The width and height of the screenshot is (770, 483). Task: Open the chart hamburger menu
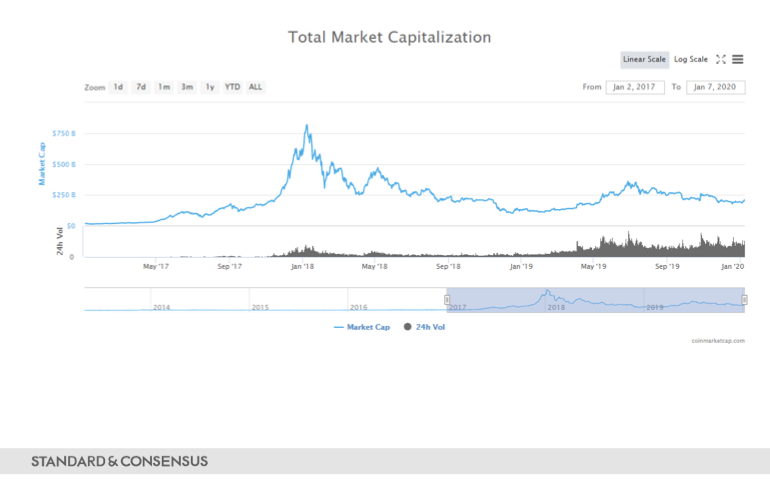click(737, 59)
